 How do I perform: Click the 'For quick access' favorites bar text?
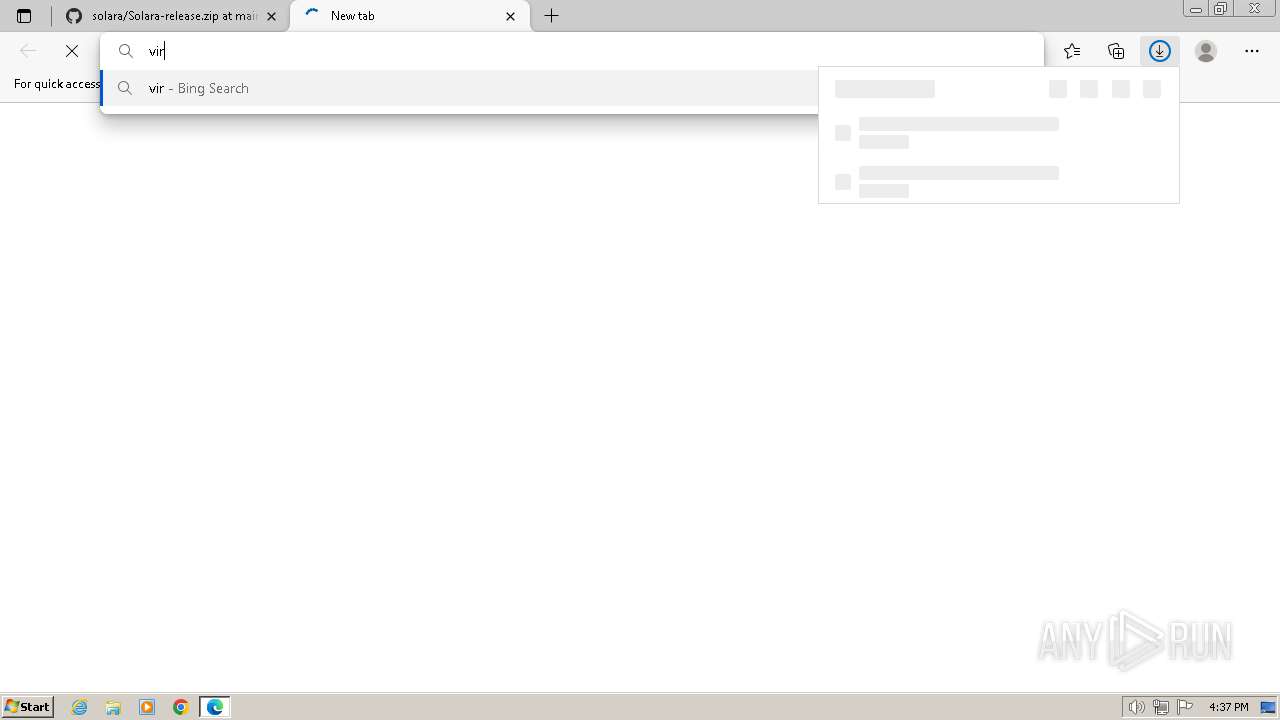[x=57, y=84]
